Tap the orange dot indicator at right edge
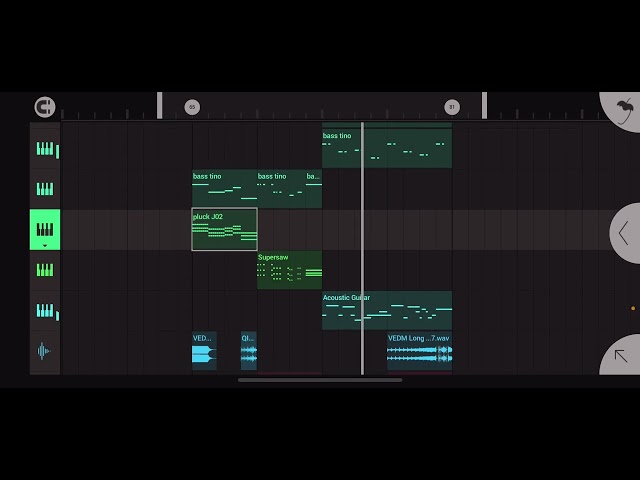 tap(633, 308)
